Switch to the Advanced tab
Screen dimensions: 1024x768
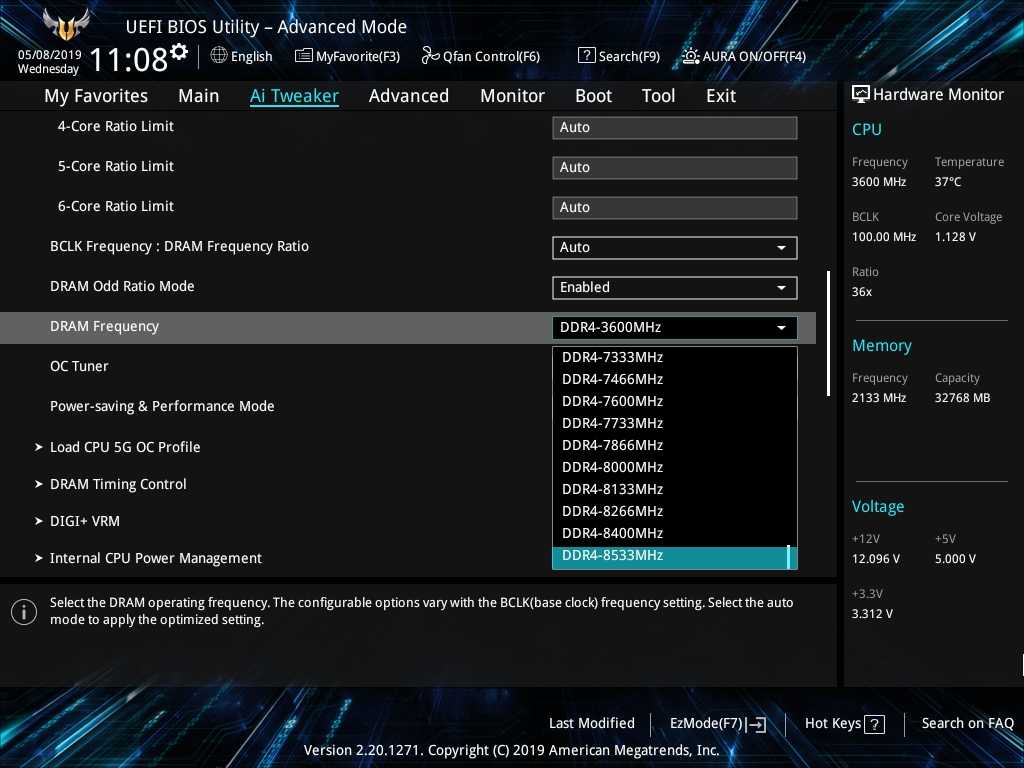408,96
